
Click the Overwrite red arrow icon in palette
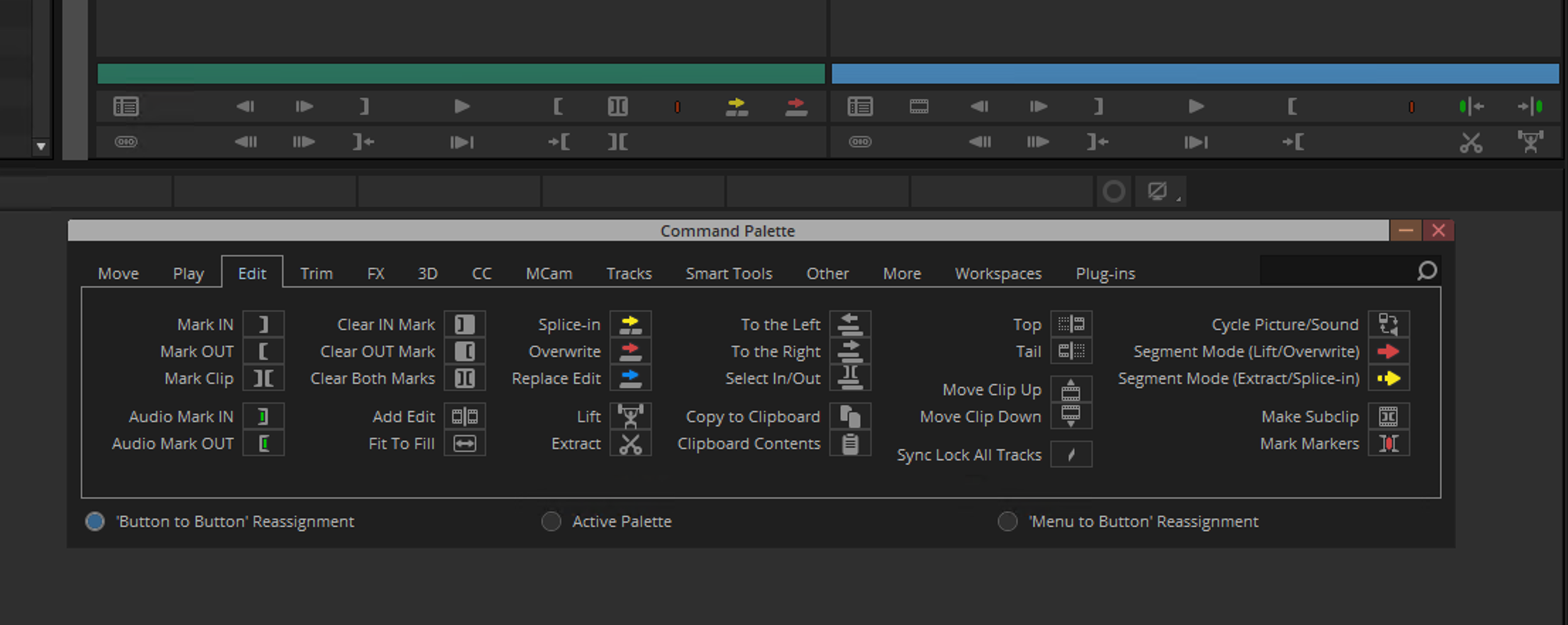point(630,351)
